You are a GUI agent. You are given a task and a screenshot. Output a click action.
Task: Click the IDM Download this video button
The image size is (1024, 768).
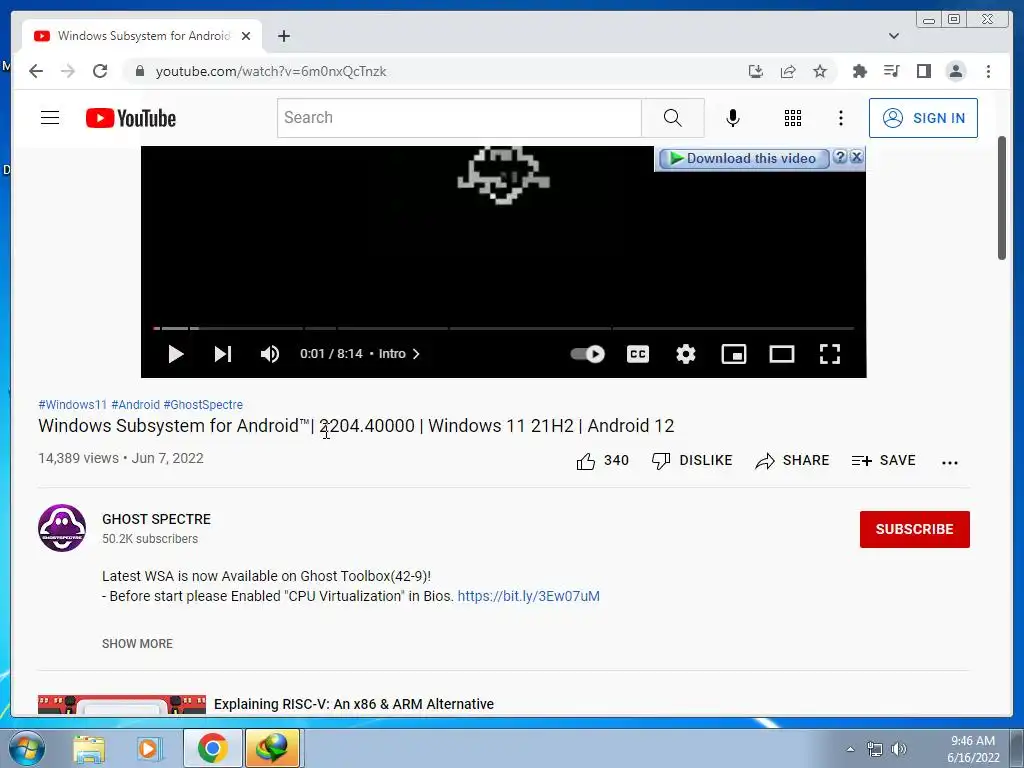(744, 159)
